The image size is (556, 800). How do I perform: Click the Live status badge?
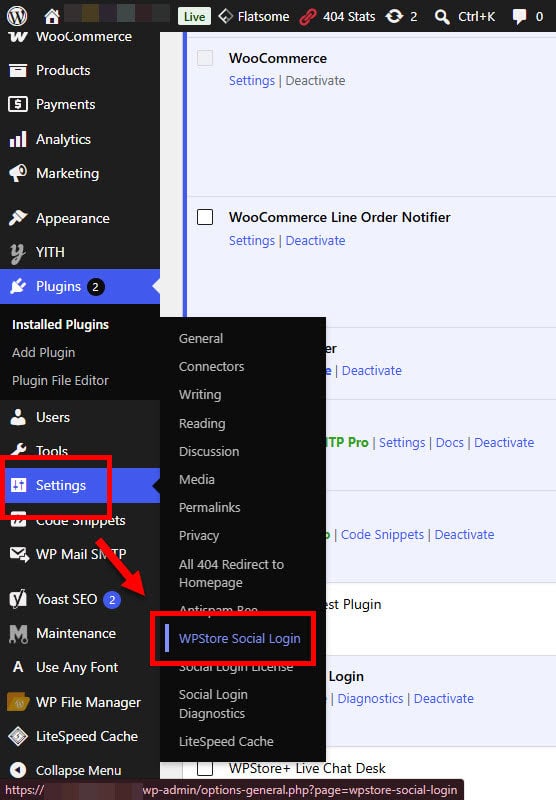pos(194,16)
